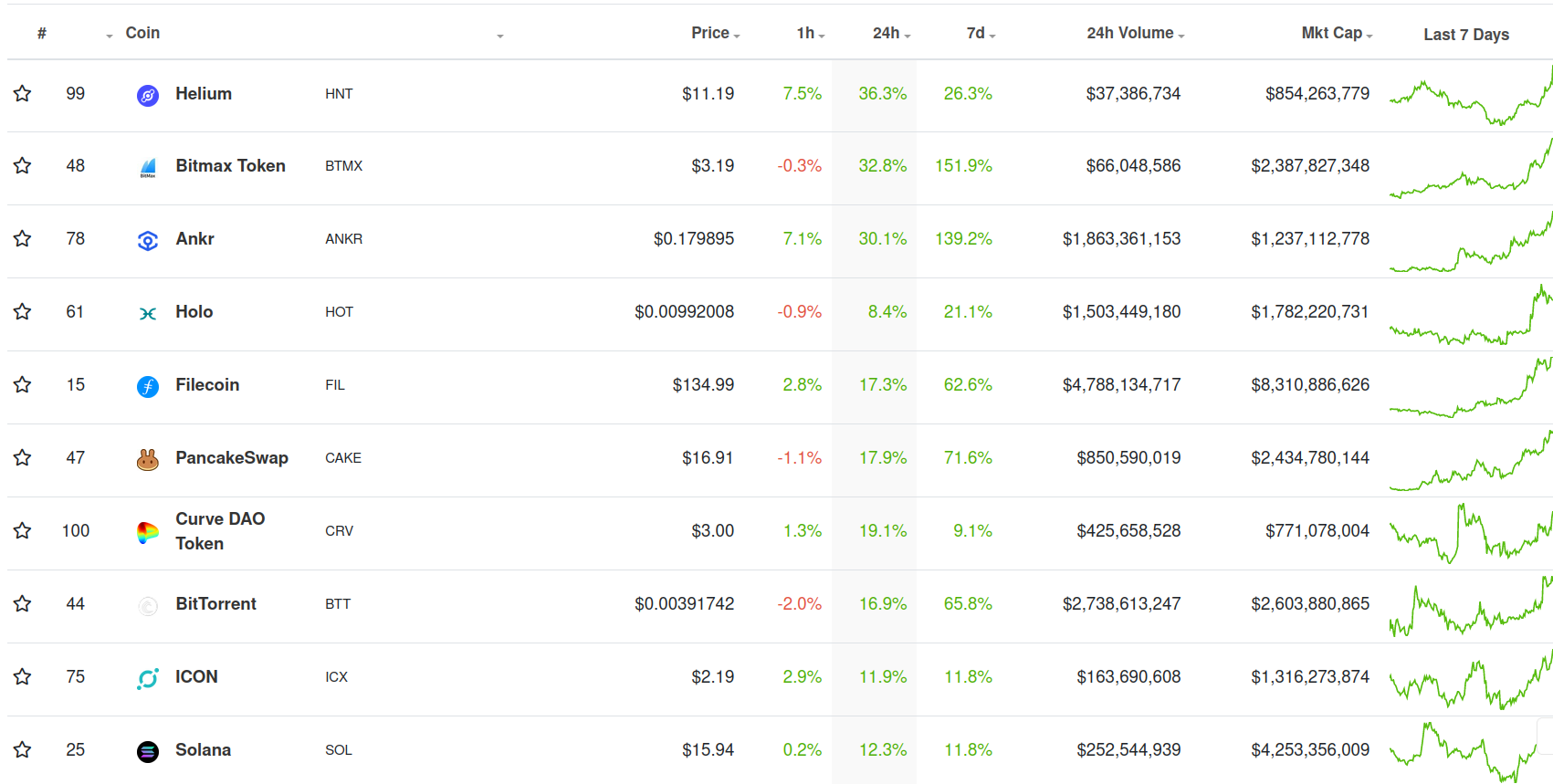The height and width of the screenshot is (784, 1553).
Task: Click Holo's price $0.00992008
Action: [x=685, y=311]
